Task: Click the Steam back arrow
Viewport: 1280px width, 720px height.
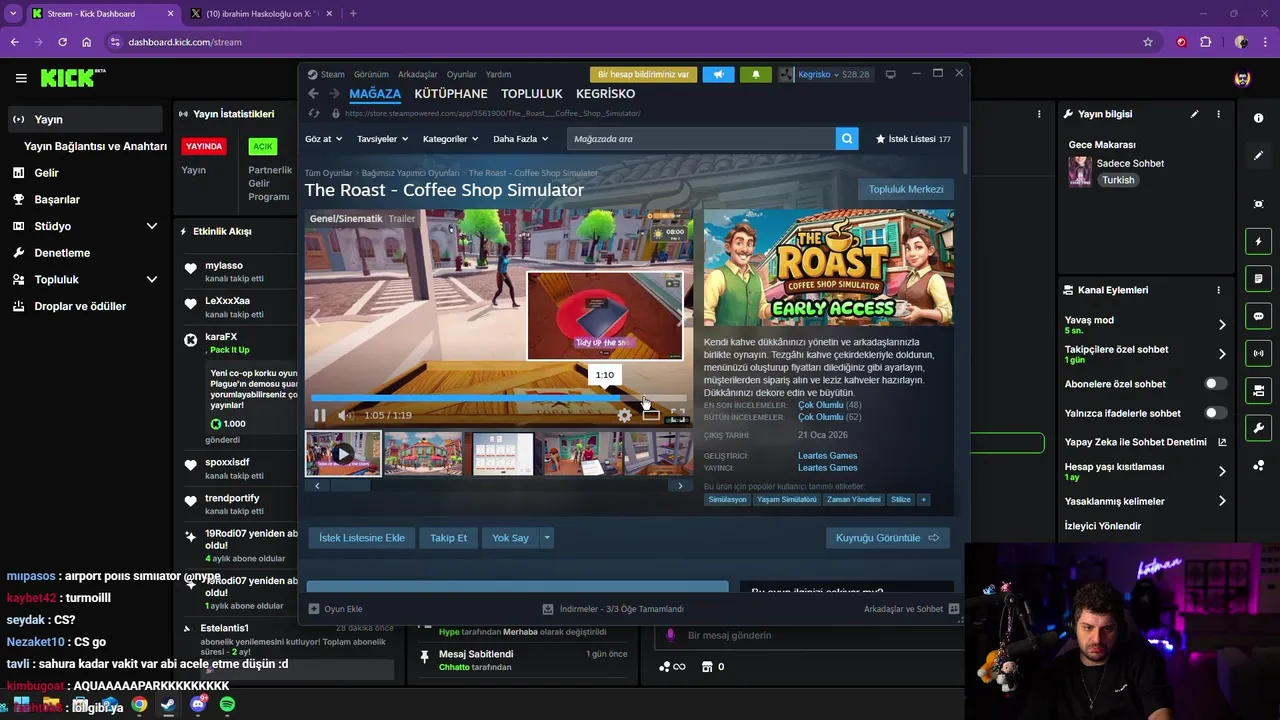Action: 313,94
